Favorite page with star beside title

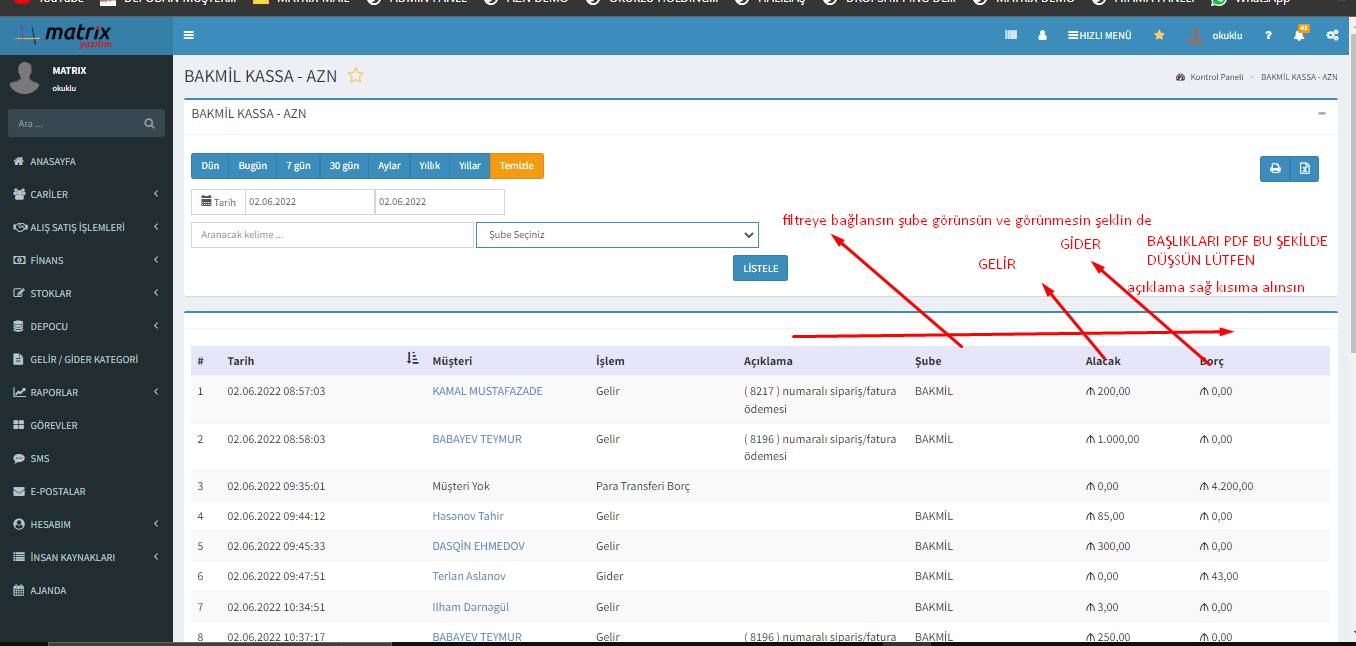355,76
